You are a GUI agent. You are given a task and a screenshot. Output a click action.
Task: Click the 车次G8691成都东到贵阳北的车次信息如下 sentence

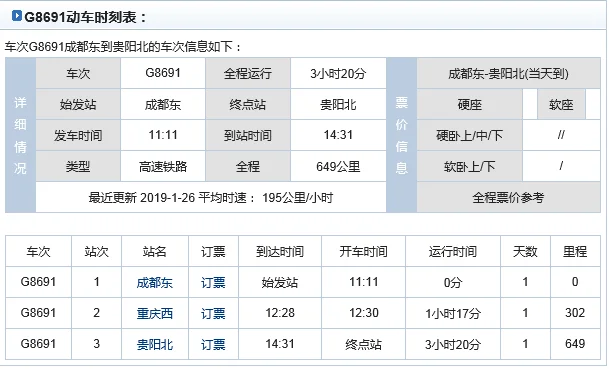click(123, 47)
